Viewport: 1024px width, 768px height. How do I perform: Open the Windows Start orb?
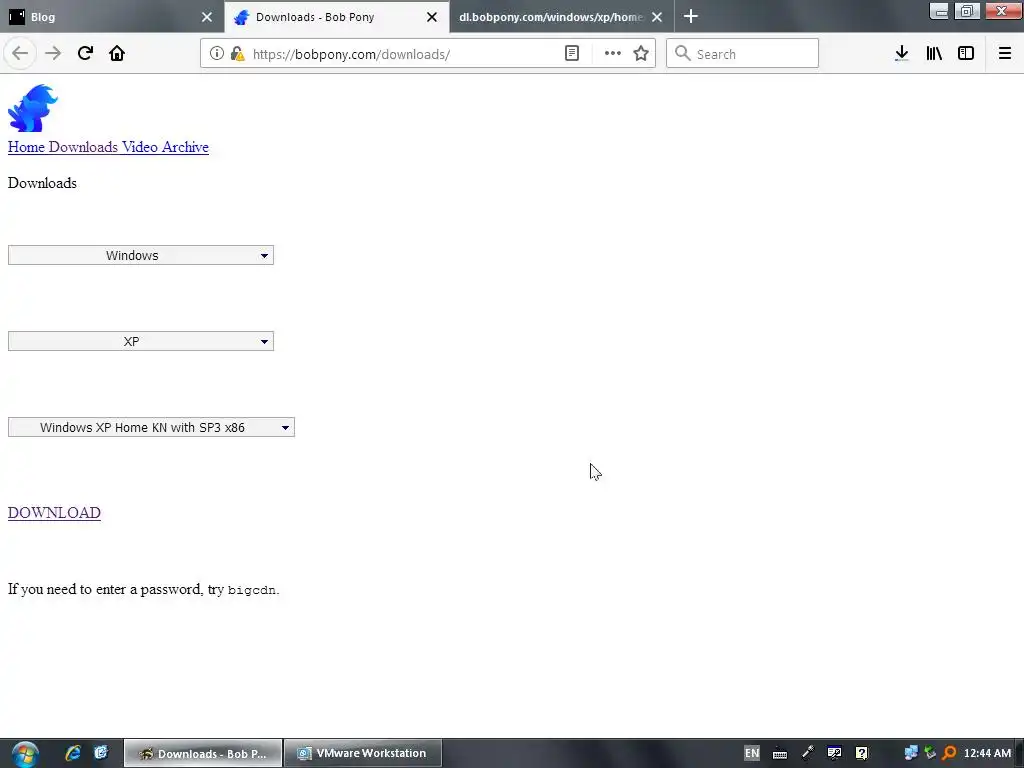pos(25,754)
